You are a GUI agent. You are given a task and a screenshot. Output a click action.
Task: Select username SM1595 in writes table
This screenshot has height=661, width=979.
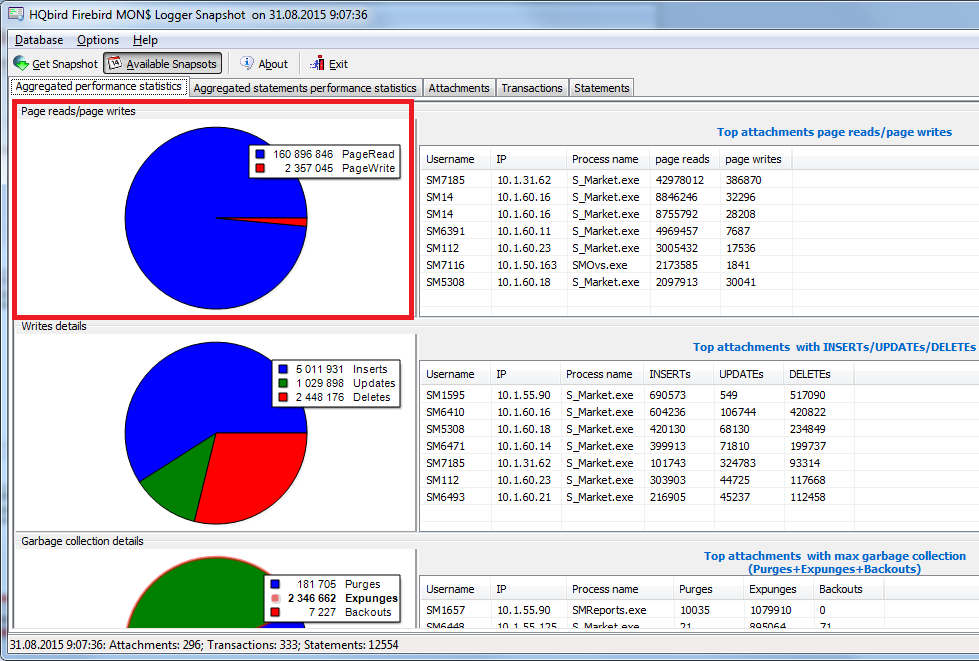pyautogui.click(x=445, y=395)
